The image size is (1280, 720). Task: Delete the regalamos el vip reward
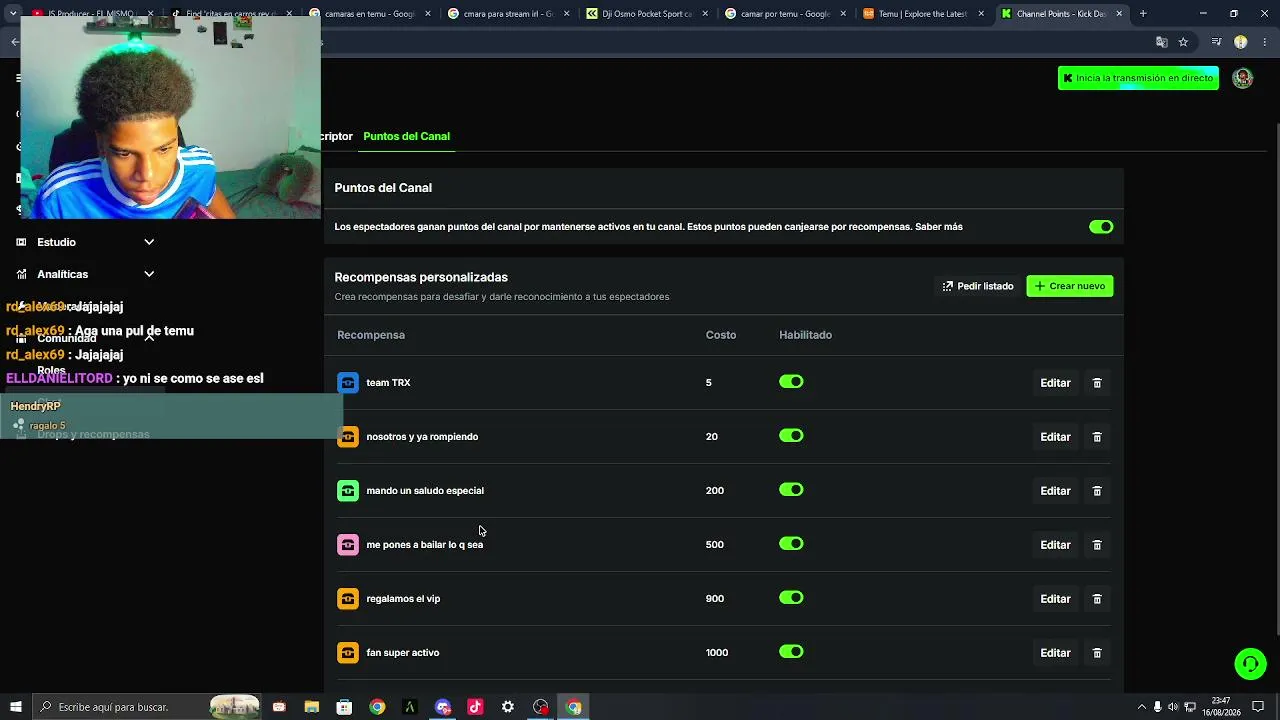click(1097, 599)
